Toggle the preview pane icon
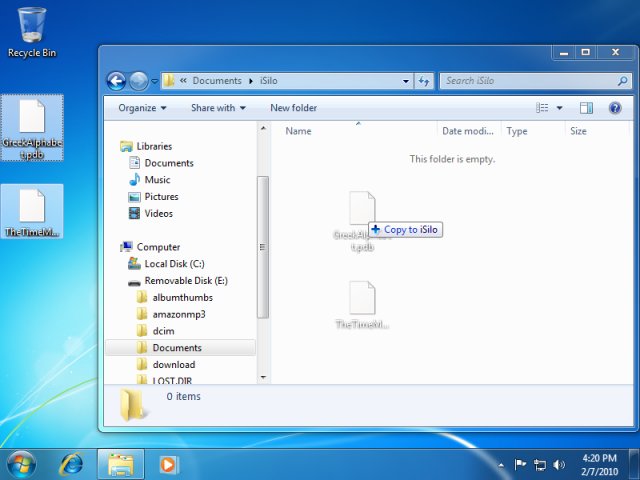This screenshot has height=480, width=640. click(587, 108)
